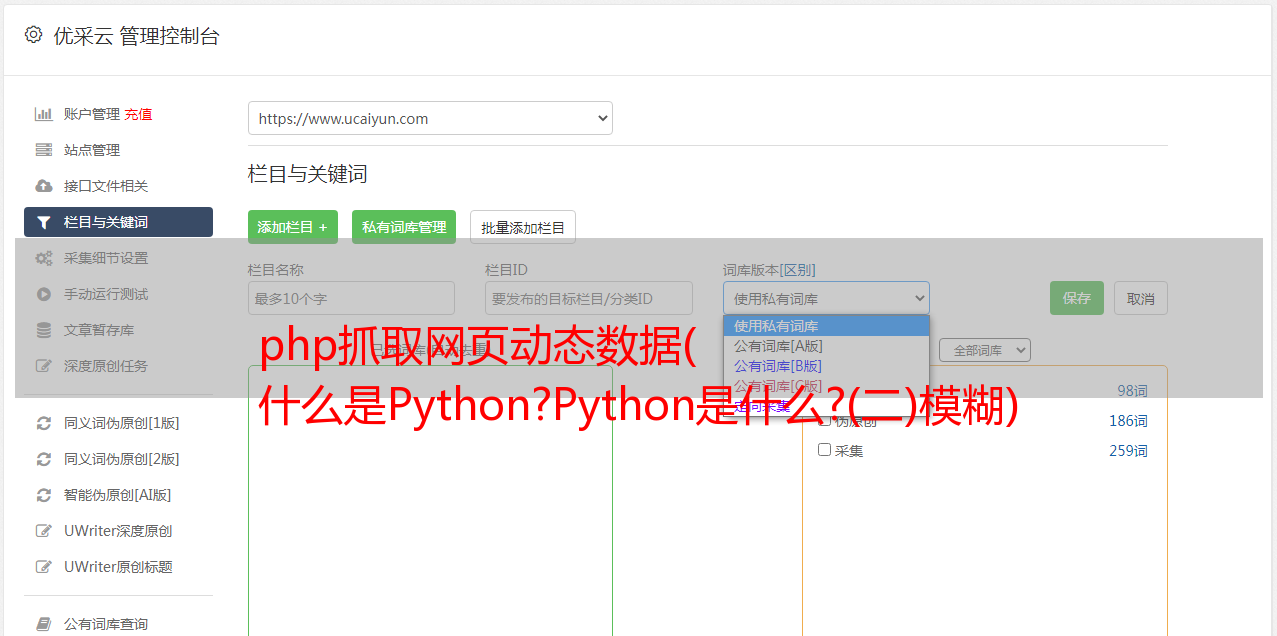
Task: Open 公有词库查询 in the sidebar
Action: (106, 624)
